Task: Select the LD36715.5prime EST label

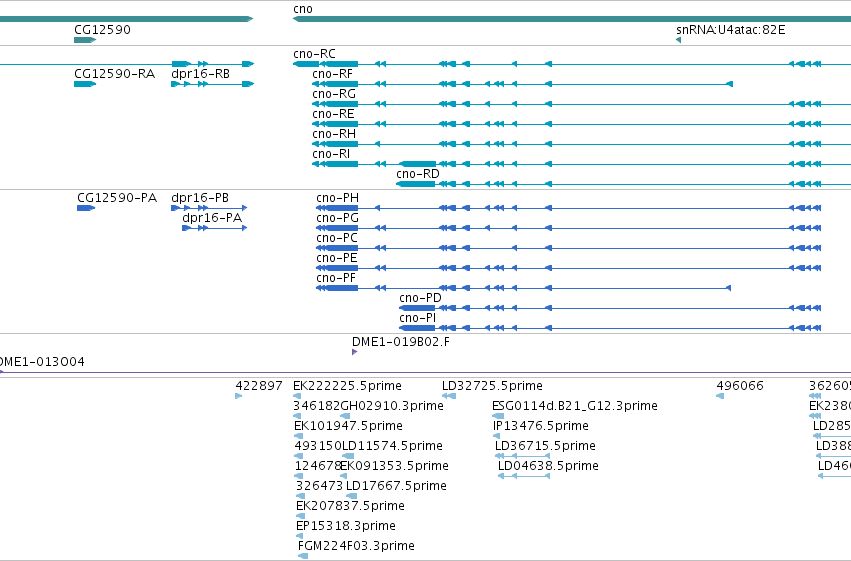Action: (x=545, y=447)
